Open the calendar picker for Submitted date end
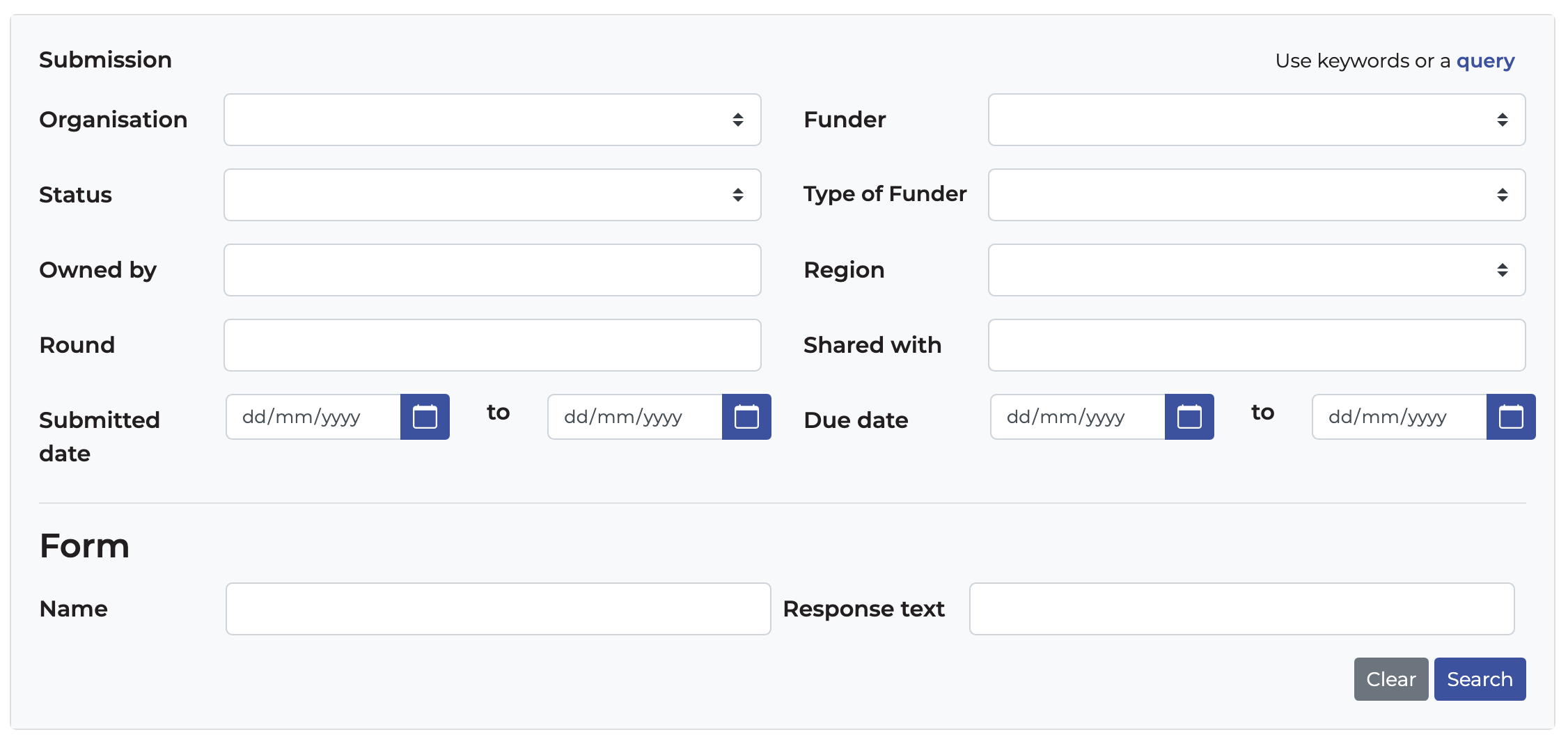Image resolution: width=1568 pixels, height=739 pixels. pyautogui.click(x=747, y=417)
